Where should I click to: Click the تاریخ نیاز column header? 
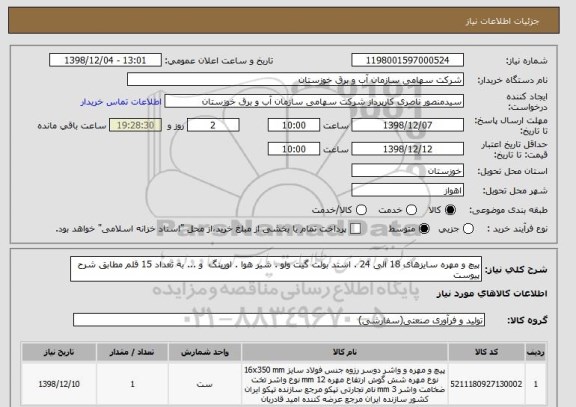[x=59, y=352]
